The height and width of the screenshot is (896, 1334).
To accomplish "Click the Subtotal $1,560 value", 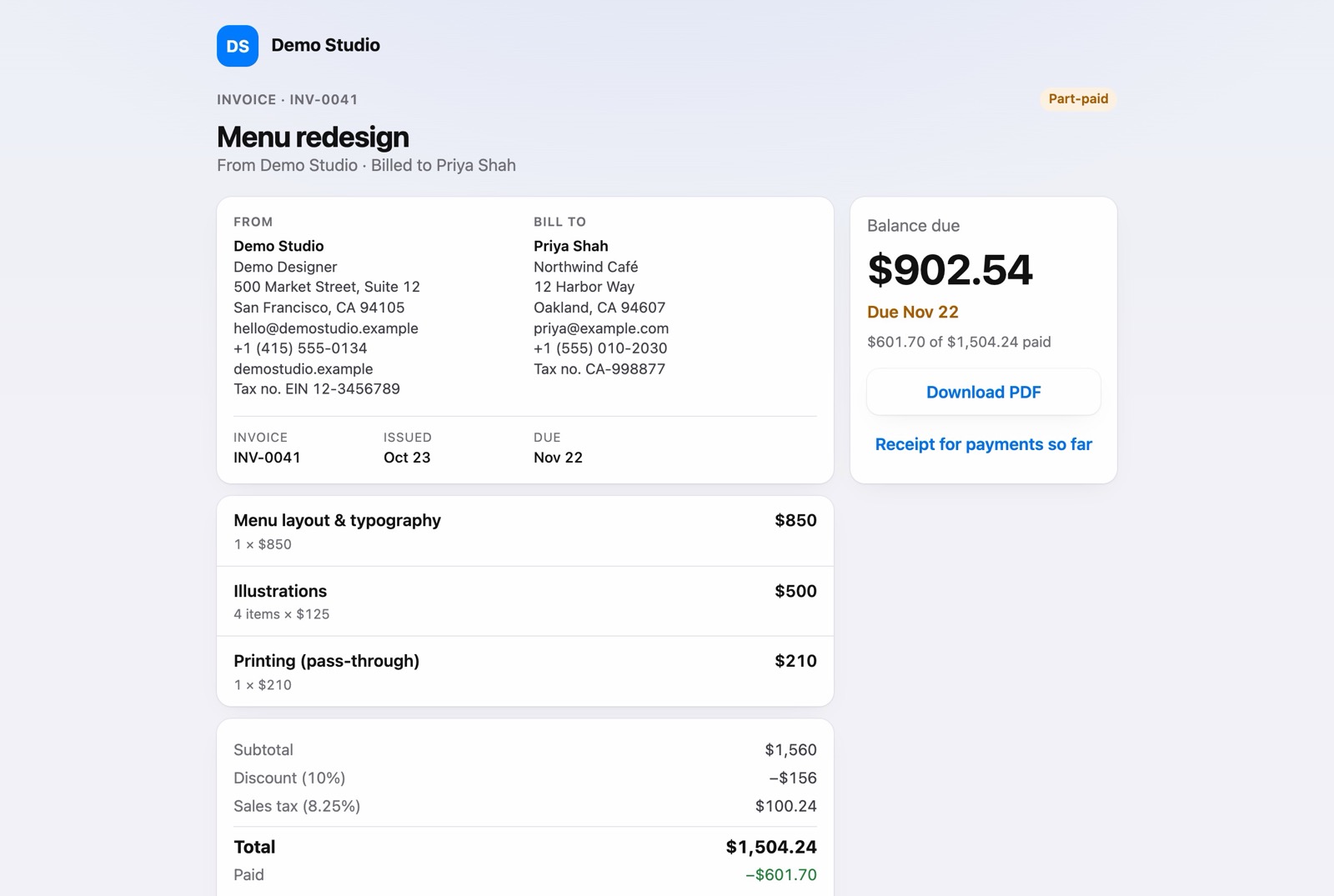I will 790,750.
